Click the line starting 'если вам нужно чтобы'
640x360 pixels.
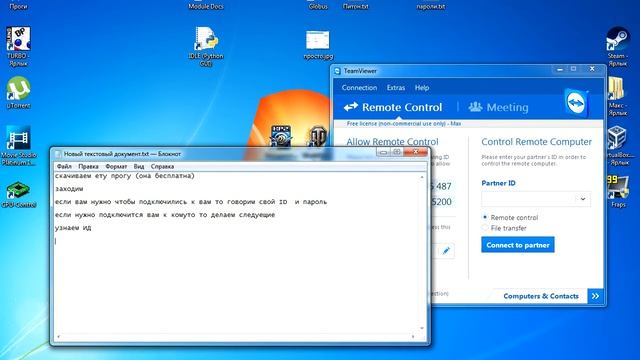click(x=191, y=202)
